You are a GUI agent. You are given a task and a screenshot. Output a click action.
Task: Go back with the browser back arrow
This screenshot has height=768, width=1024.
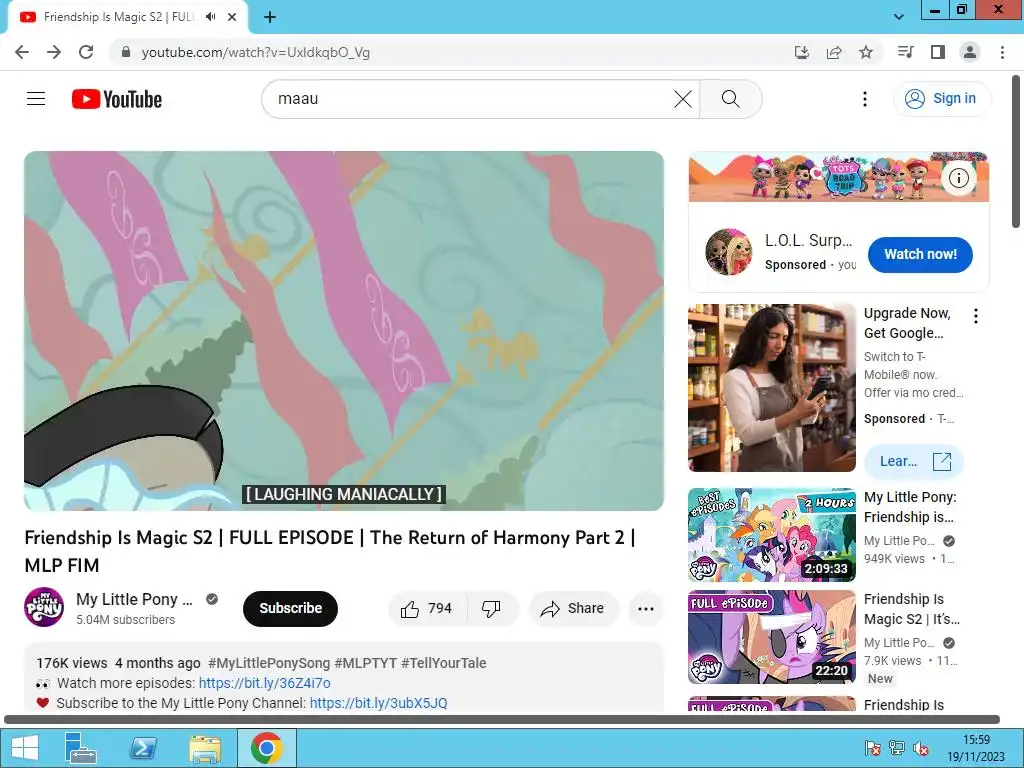point(22,52)
